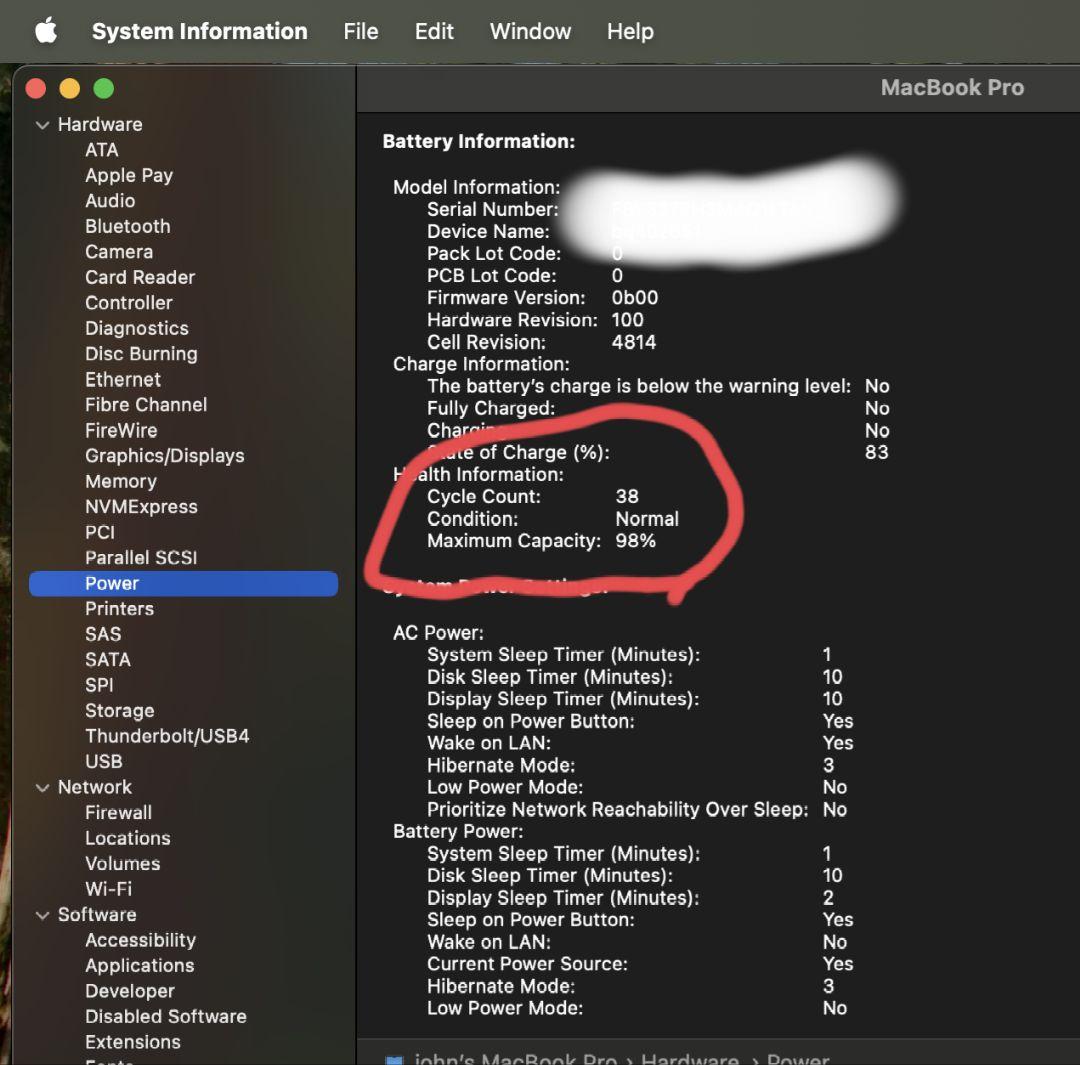Collapse the Software section chevron

pos(43,915)
